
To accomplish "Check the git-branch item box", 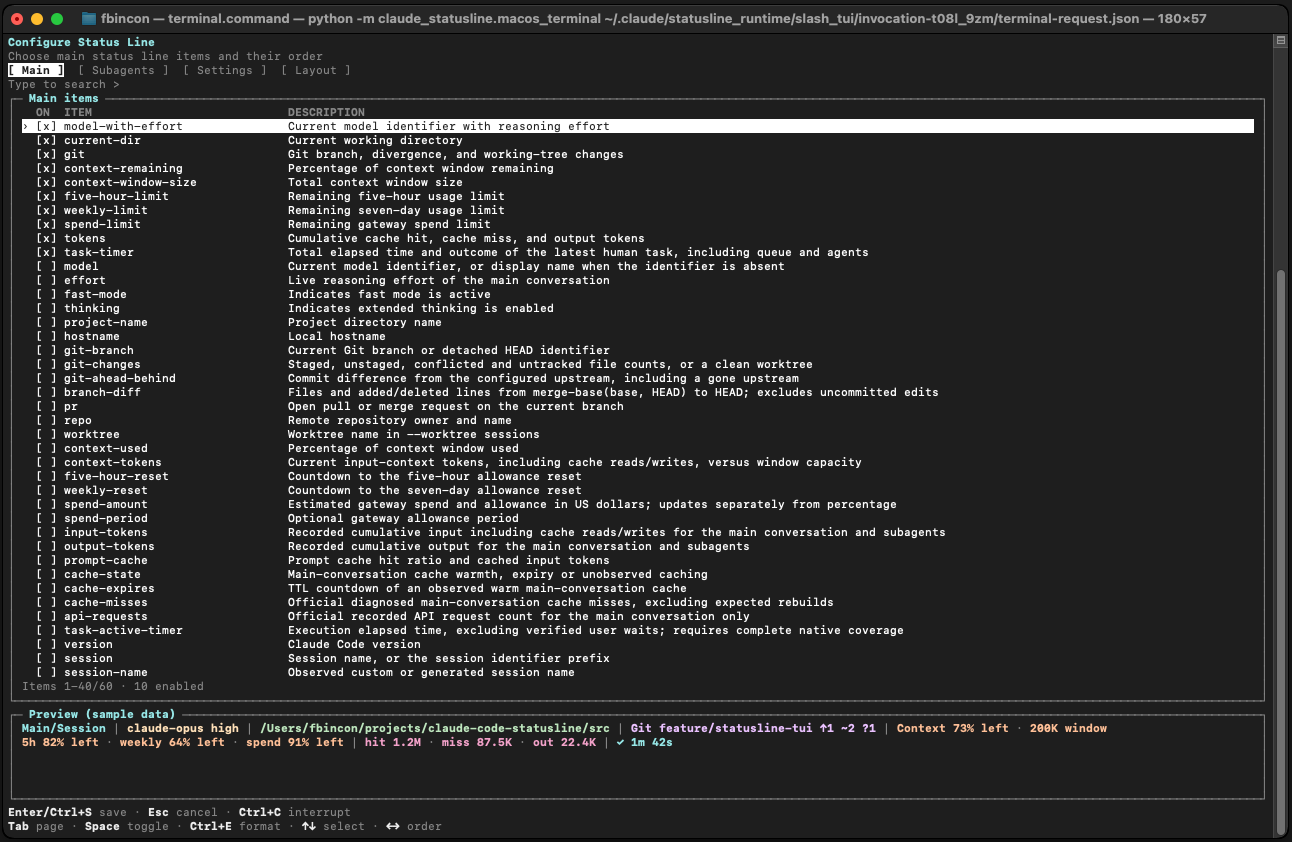I will [x=47, y=351].
